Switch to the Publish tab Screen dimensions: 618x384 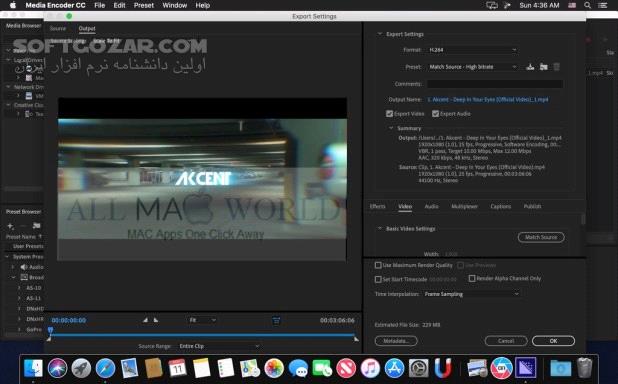point(532,206)
